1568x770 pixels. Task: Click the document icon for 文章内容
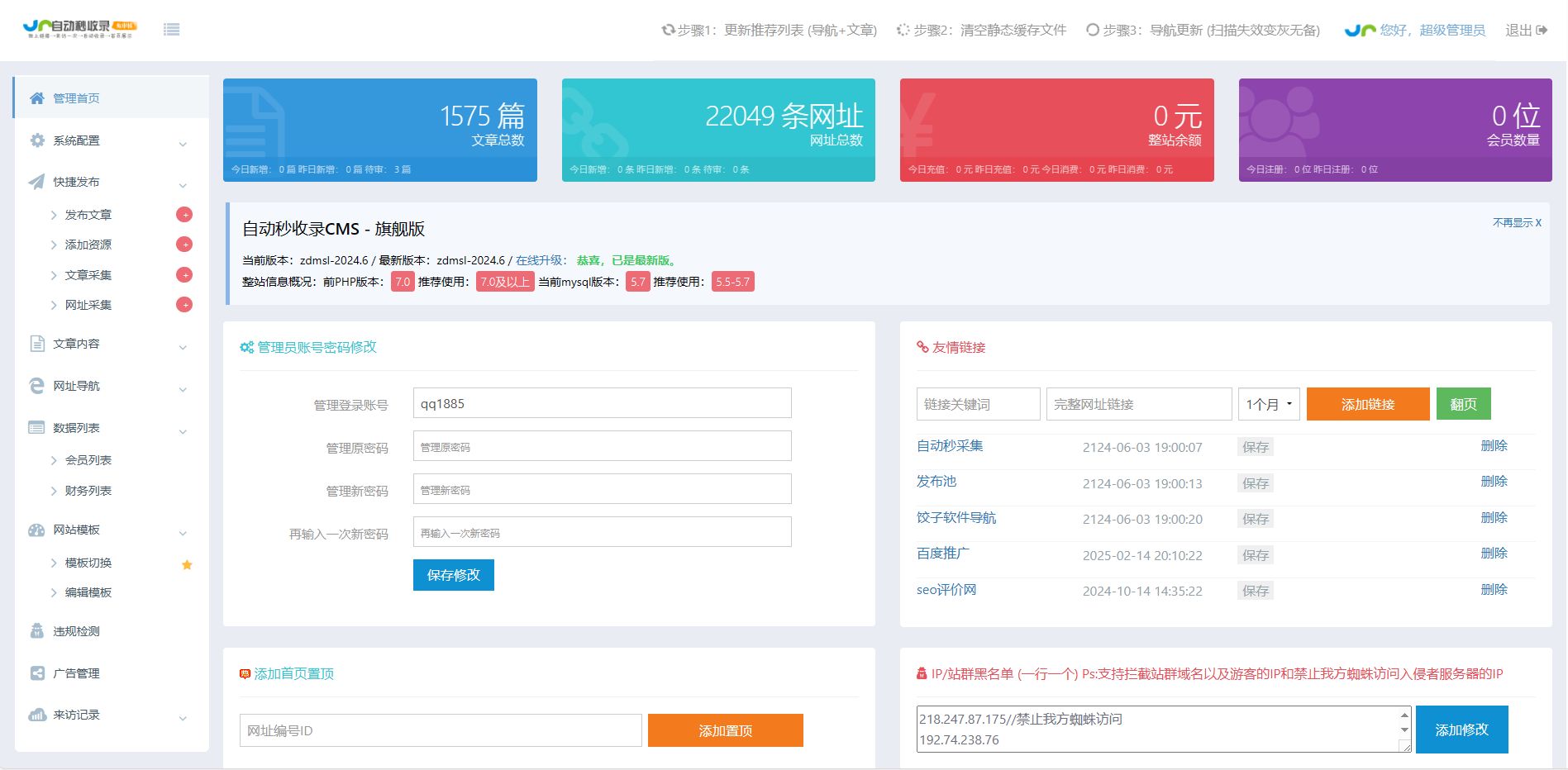[37, 344]
